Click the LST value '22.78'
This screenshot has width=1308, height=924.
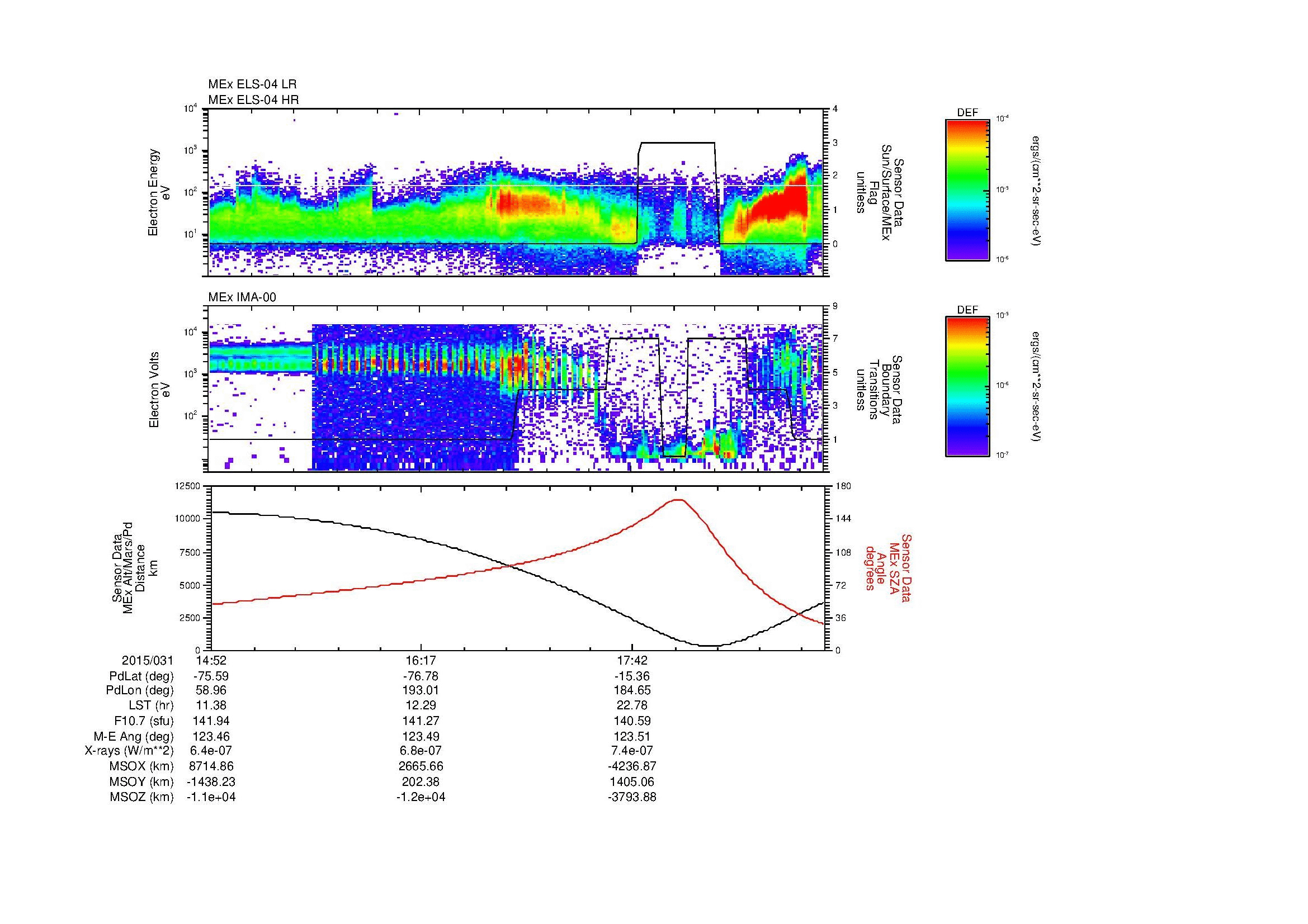tap(632, 705)
